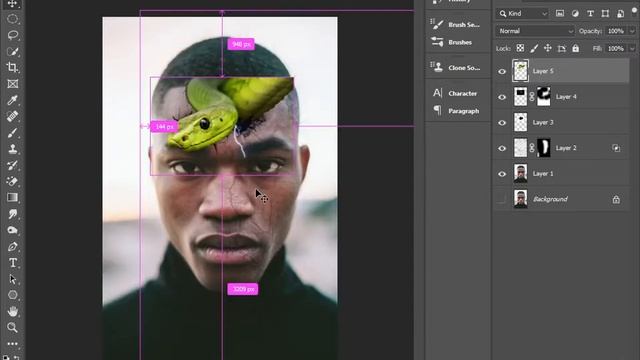Select Layer 3 by its name
This screenshot has width=640, height=360.
tap(543, 122)
